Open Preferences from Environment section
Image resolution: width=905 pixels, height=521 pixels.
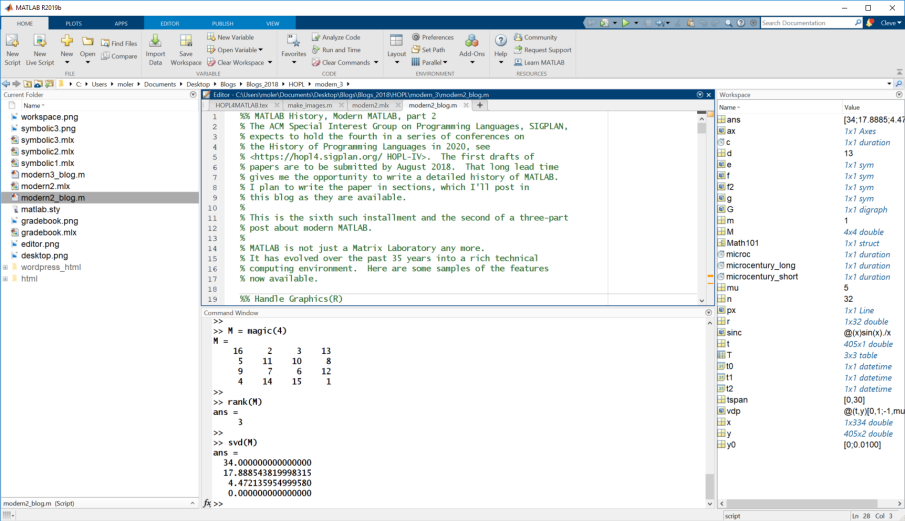[x=432, y=37]
